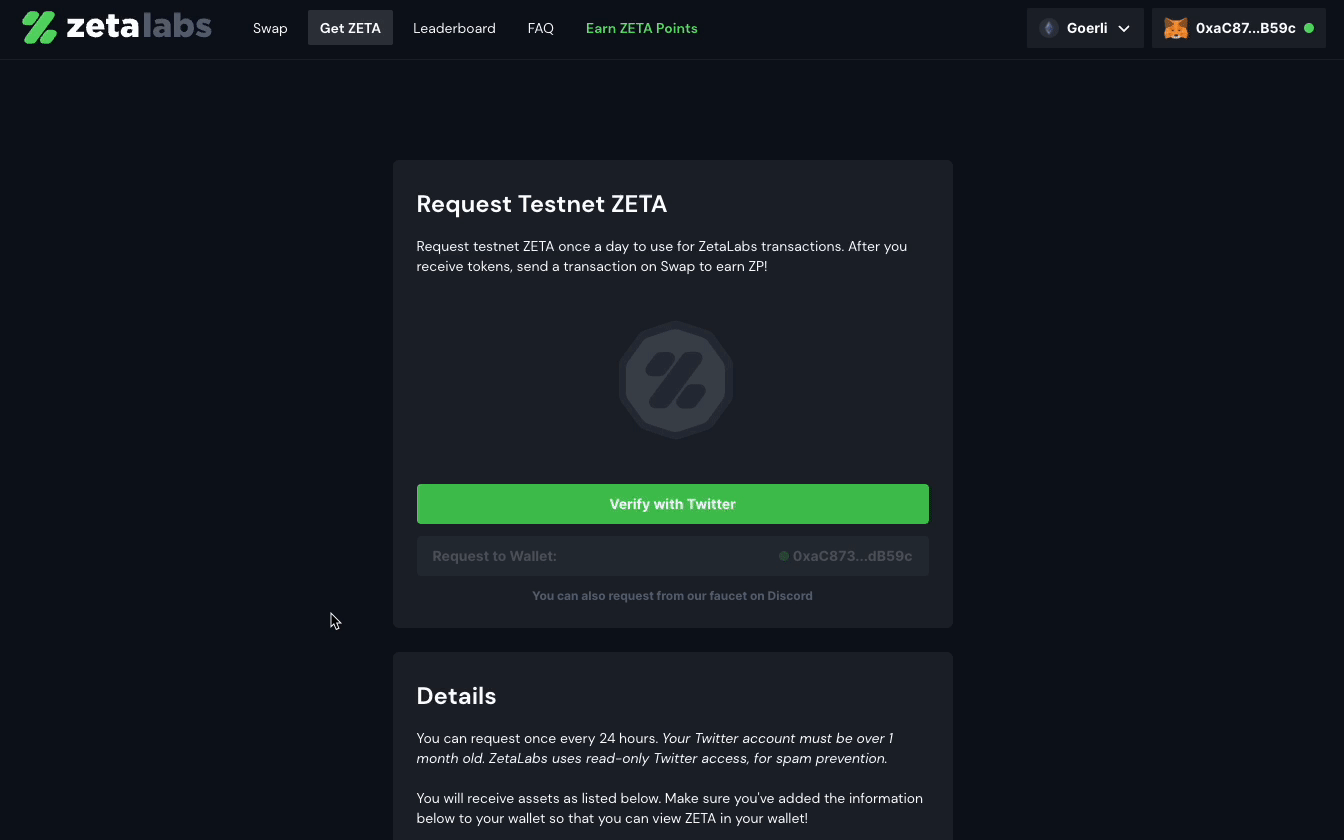Expand the Goerli network chevron
The height and width of the screenshot is (840, 1344).
point(1124,28)
